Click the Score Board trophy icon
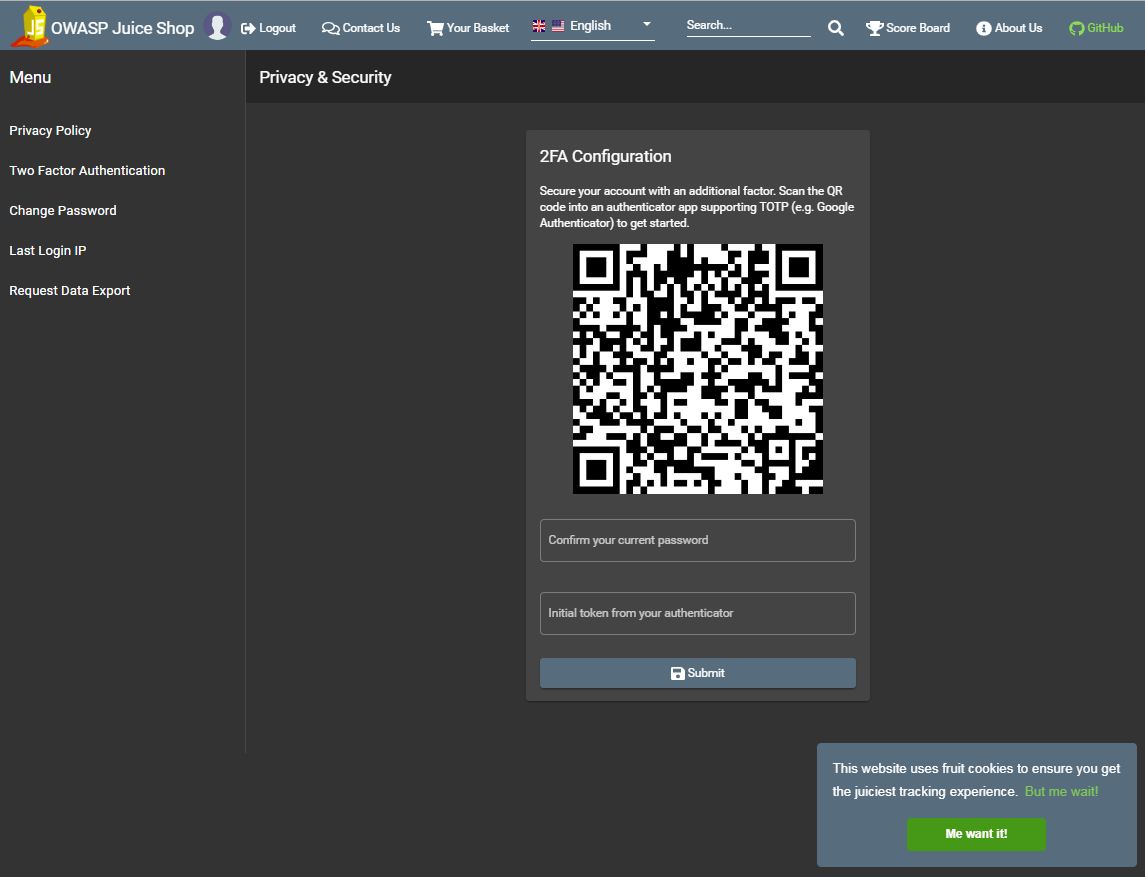The image size is (1145, 877). [x=874, y=28]
